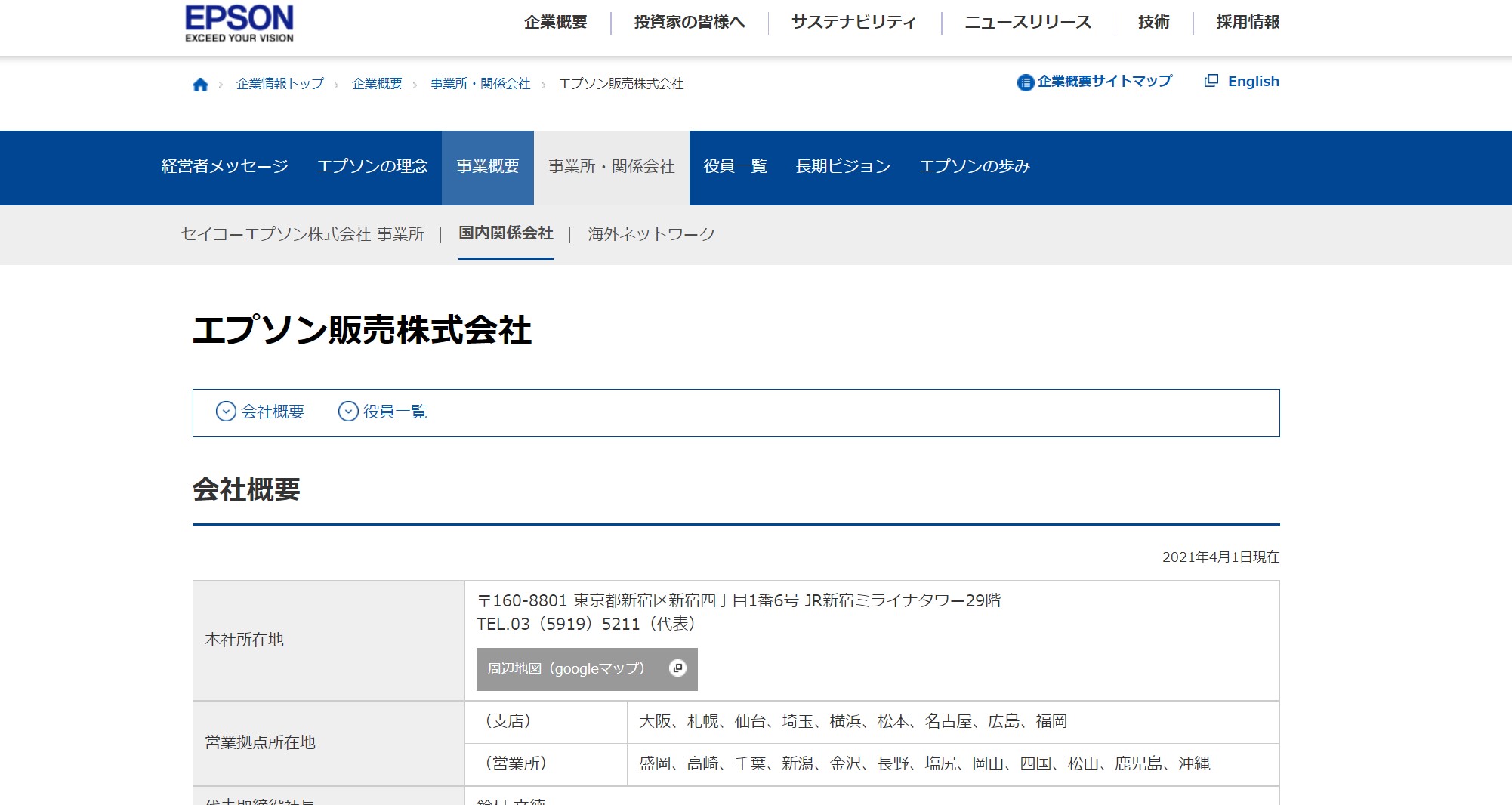The height and width of the screenshot is (805, 1512).
Task: Open サステナビリティ in the top menu
Action: click(x=853, y=23)
